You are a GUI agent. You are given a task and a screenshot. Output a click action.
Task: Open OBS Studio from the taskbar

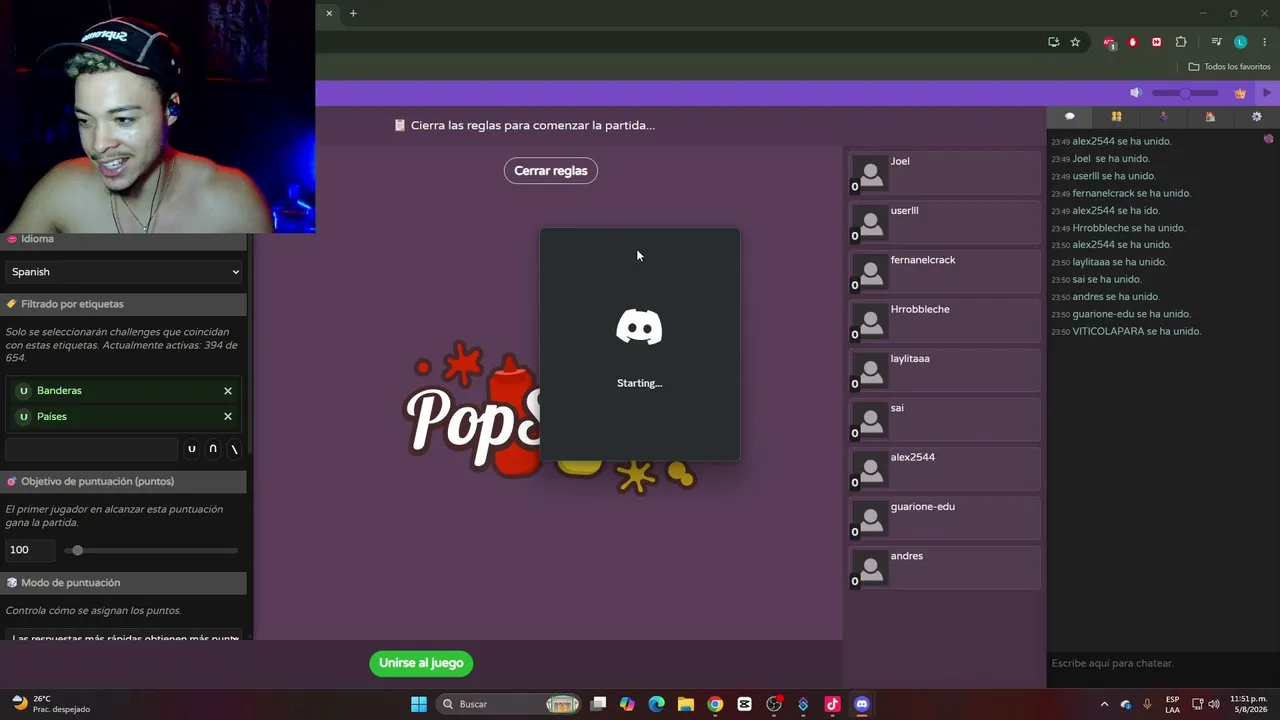click(774, 704)
